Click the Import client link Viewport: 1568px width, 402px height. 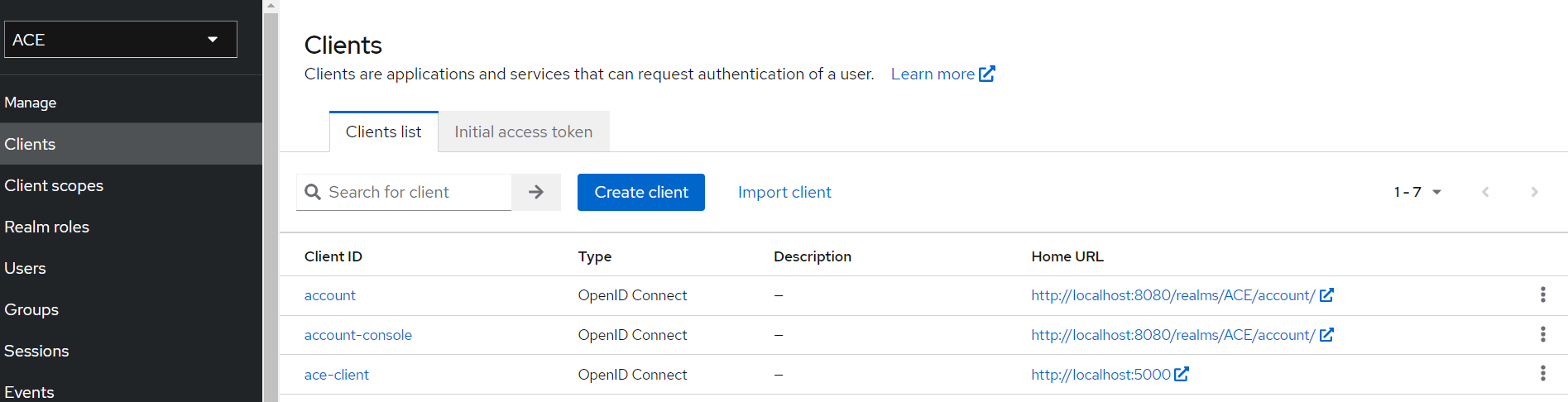[784, 192]
